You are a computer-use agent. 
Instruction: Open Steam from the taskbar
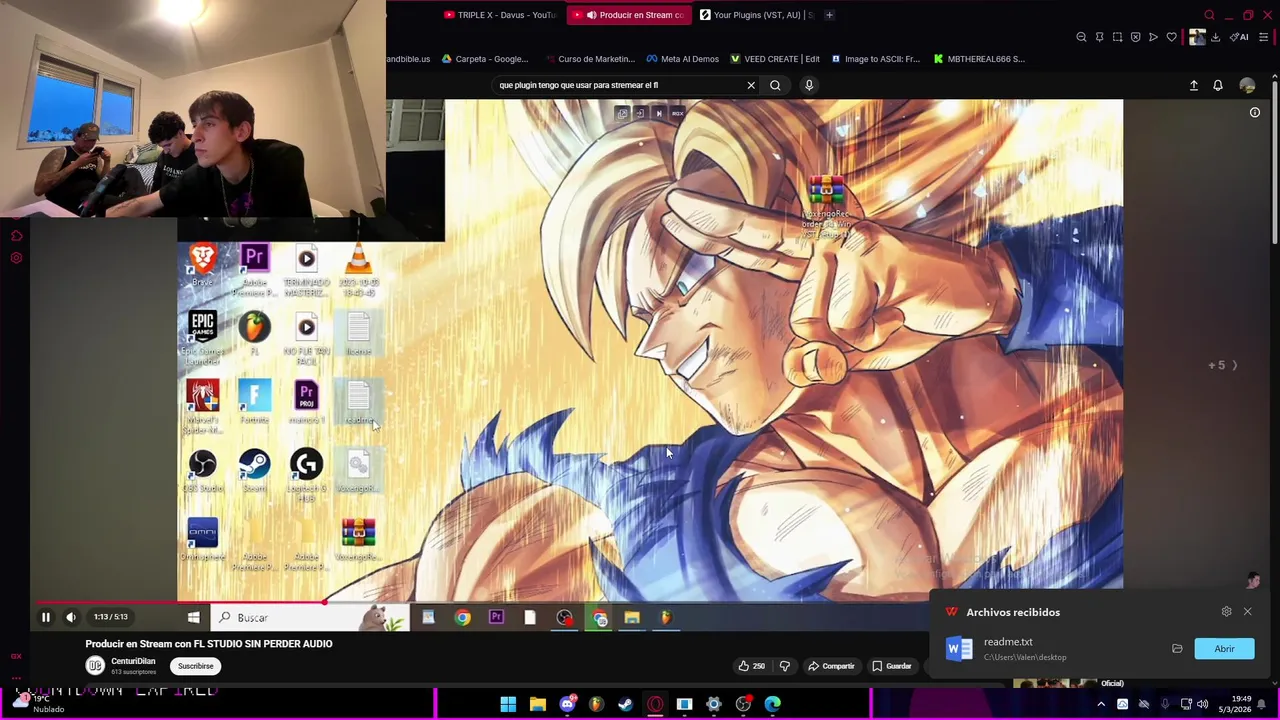click(625, 704)
